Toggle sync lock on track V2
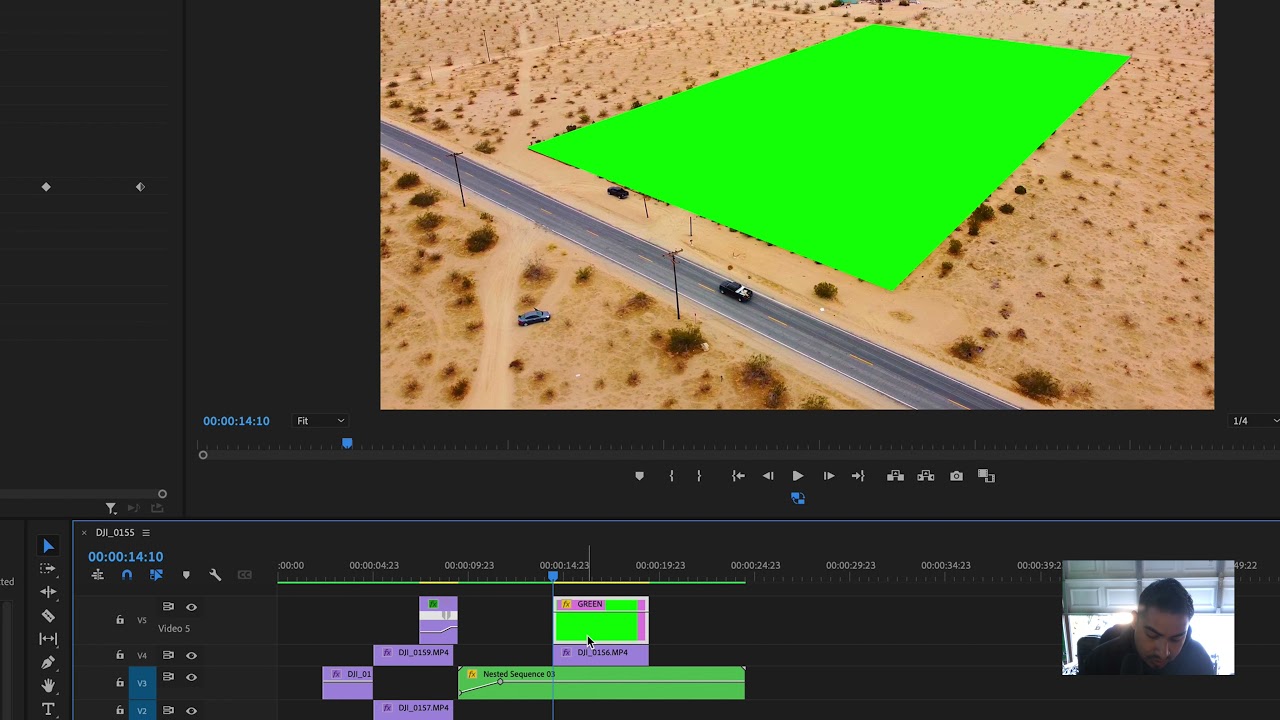 [x=168, y=710]
